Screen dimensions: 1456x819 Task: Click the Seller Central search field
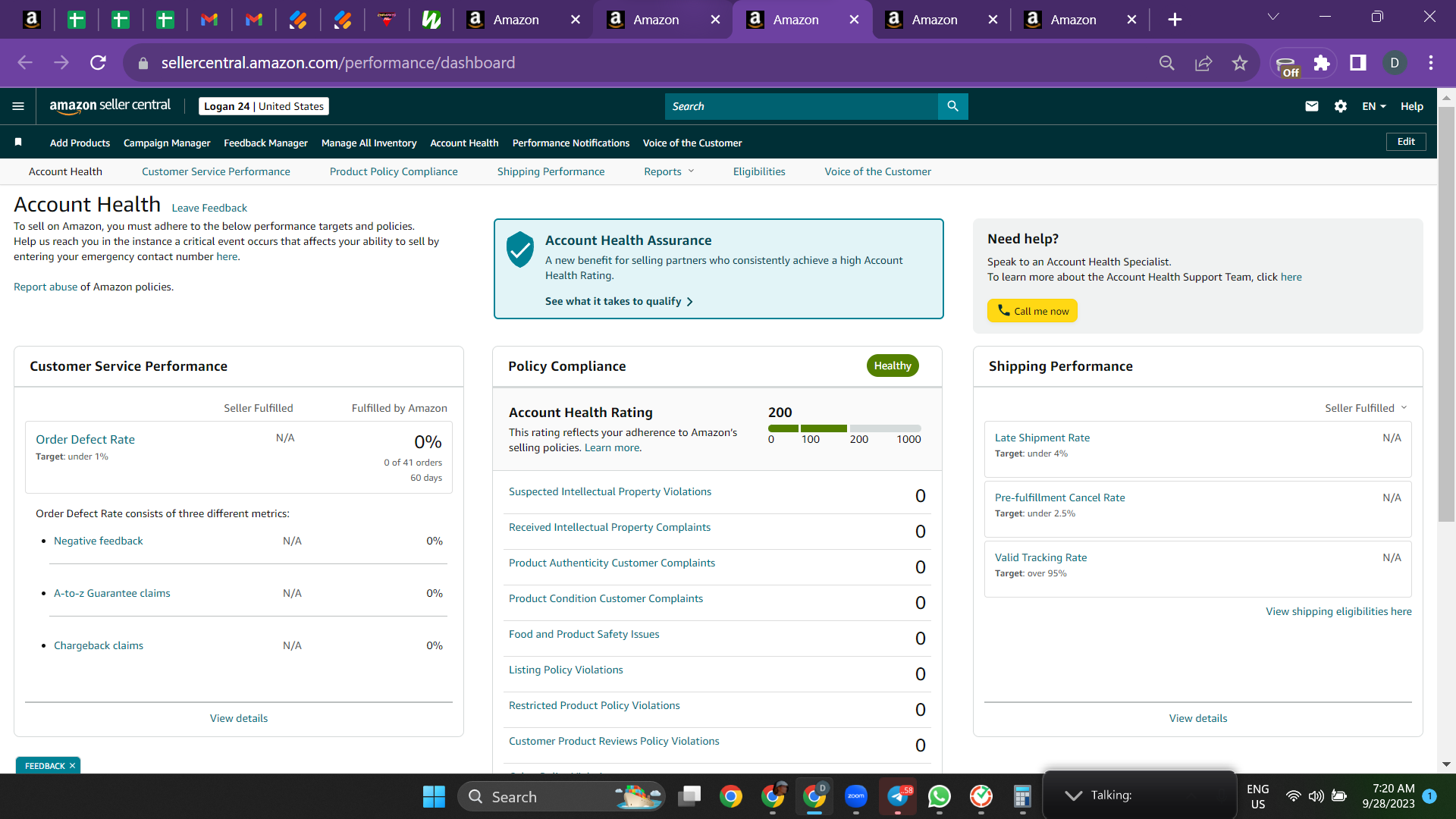(x=802, y=106)
